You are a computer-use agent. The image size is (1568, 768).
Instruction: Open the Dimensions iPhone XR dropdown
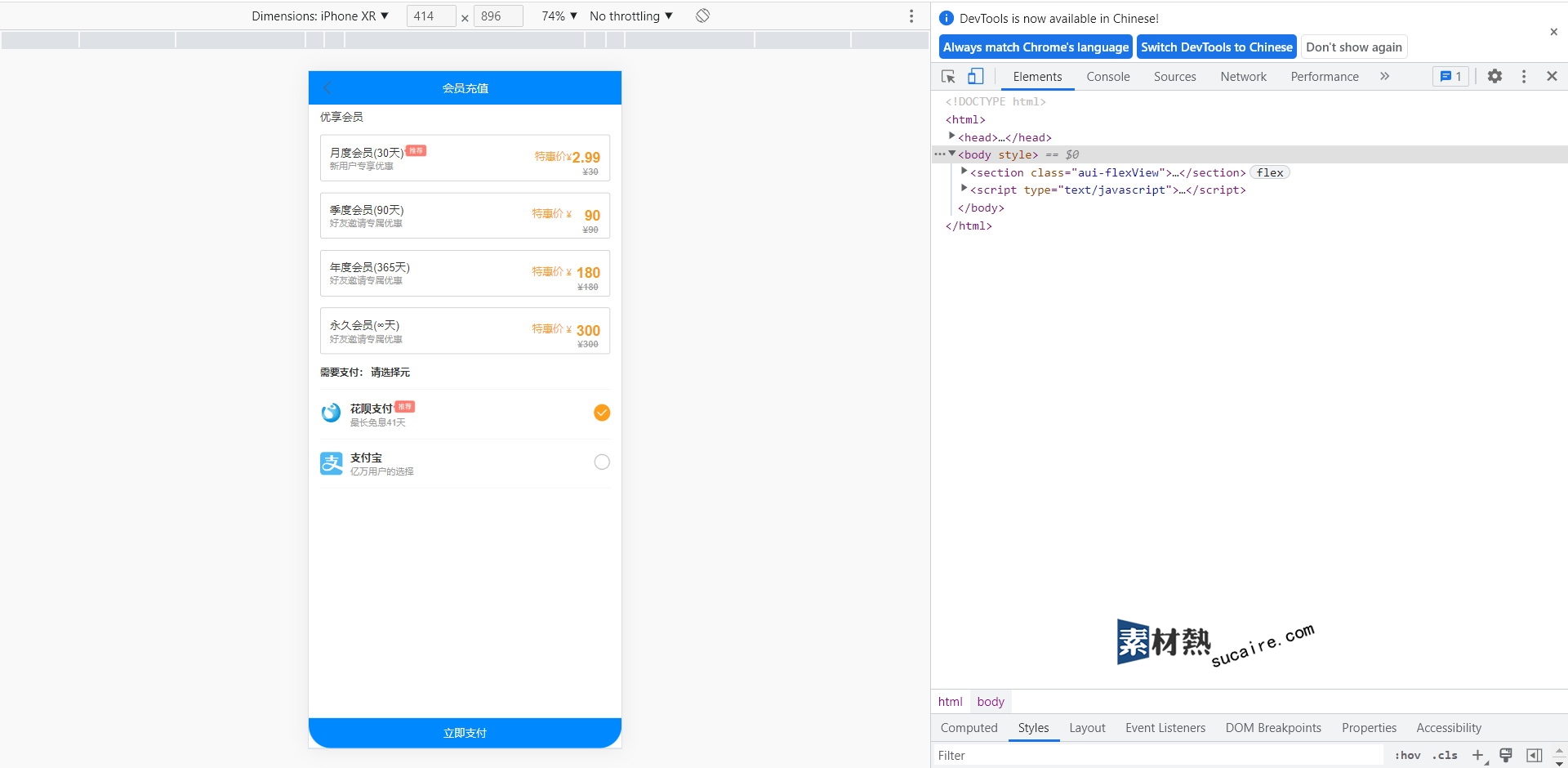pos(320,16)
